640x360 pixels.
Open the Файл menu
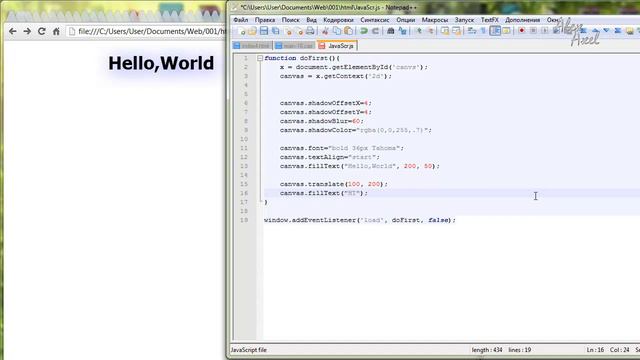[241, 20]
